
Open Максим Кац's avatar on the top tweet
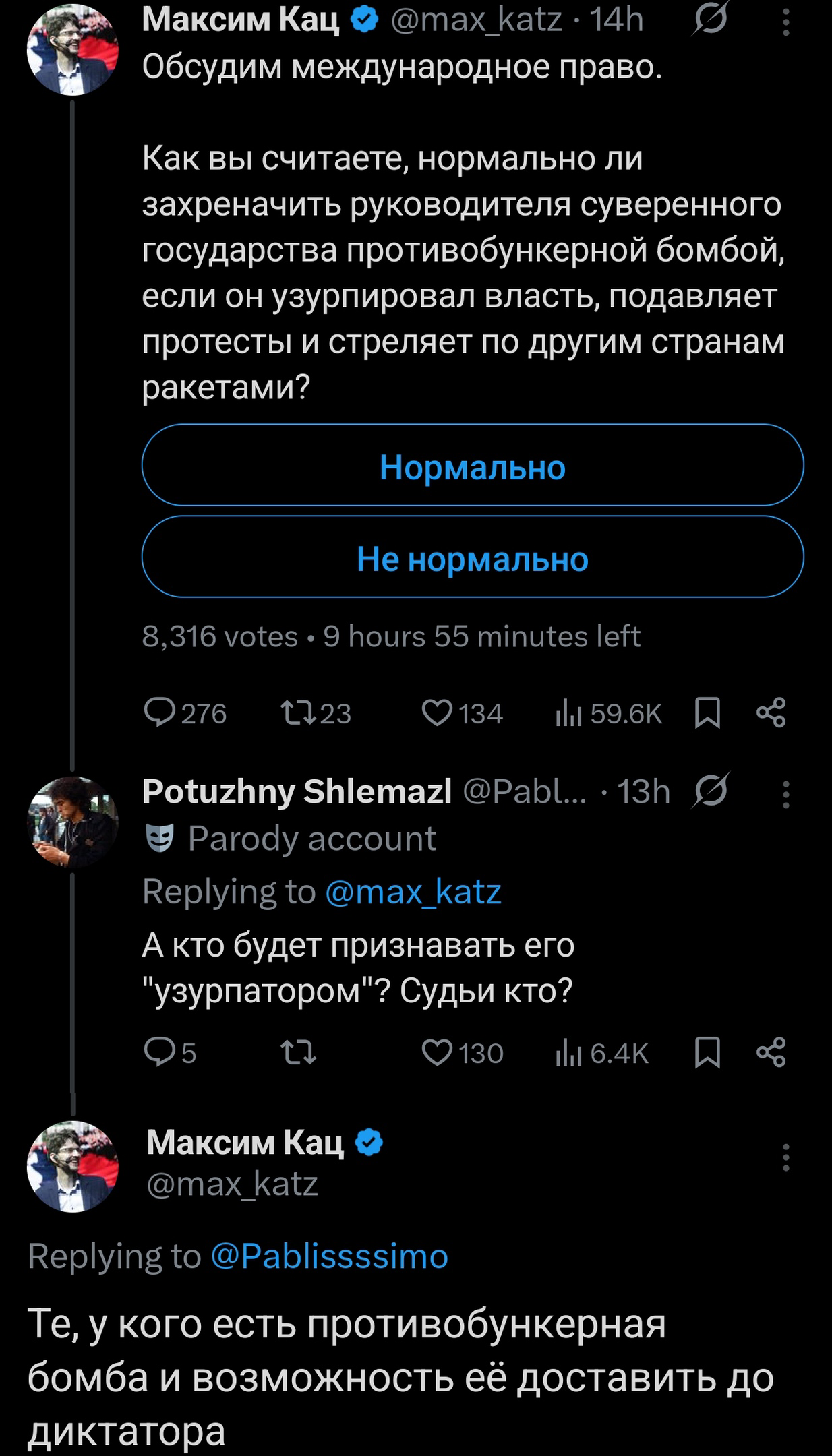73,50
